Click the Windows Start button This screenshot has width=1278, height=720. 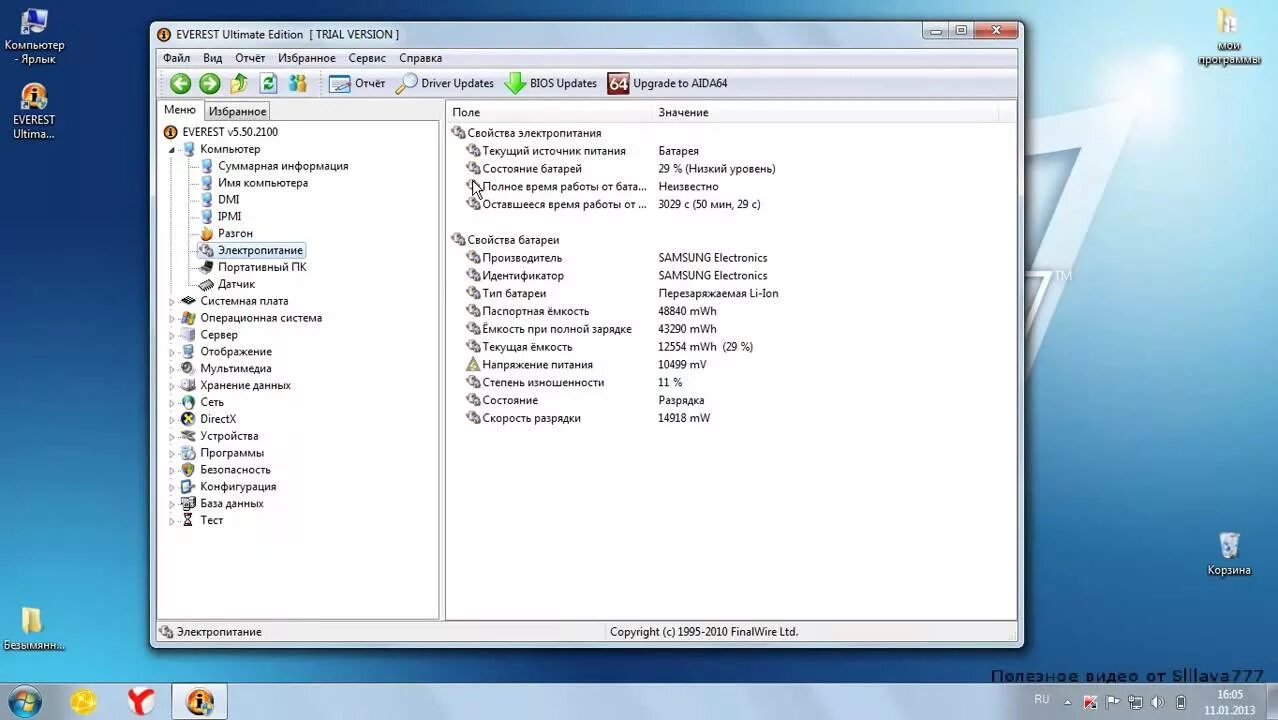(23, 702)
